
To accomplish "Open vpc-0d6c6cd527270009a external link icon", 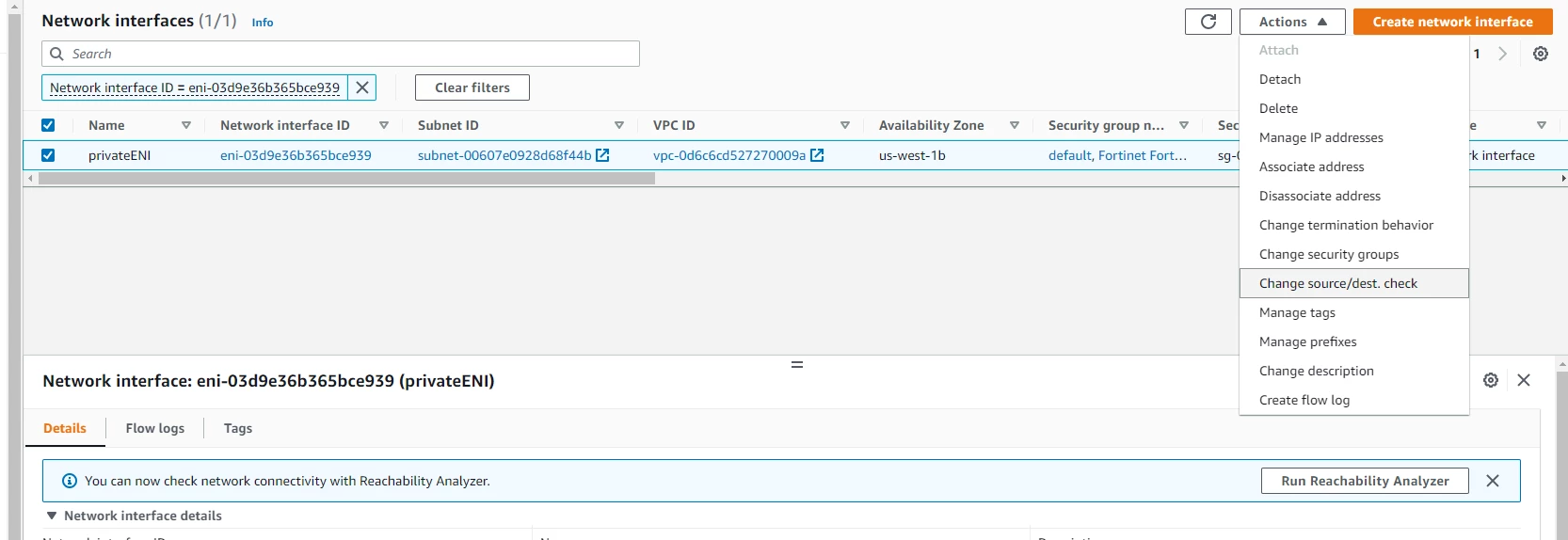I will tap(817, 155).
